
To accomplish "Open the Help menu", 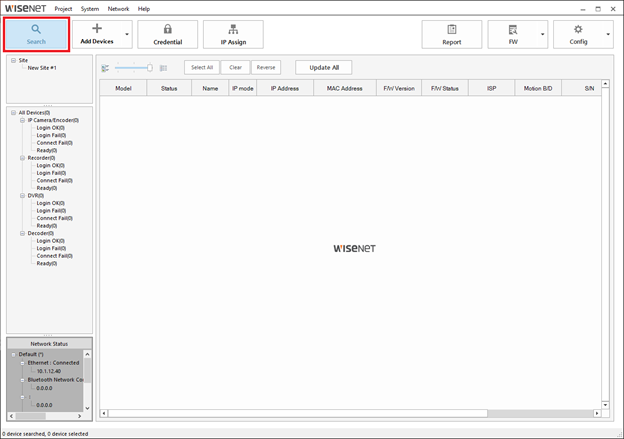I will 144,9.
